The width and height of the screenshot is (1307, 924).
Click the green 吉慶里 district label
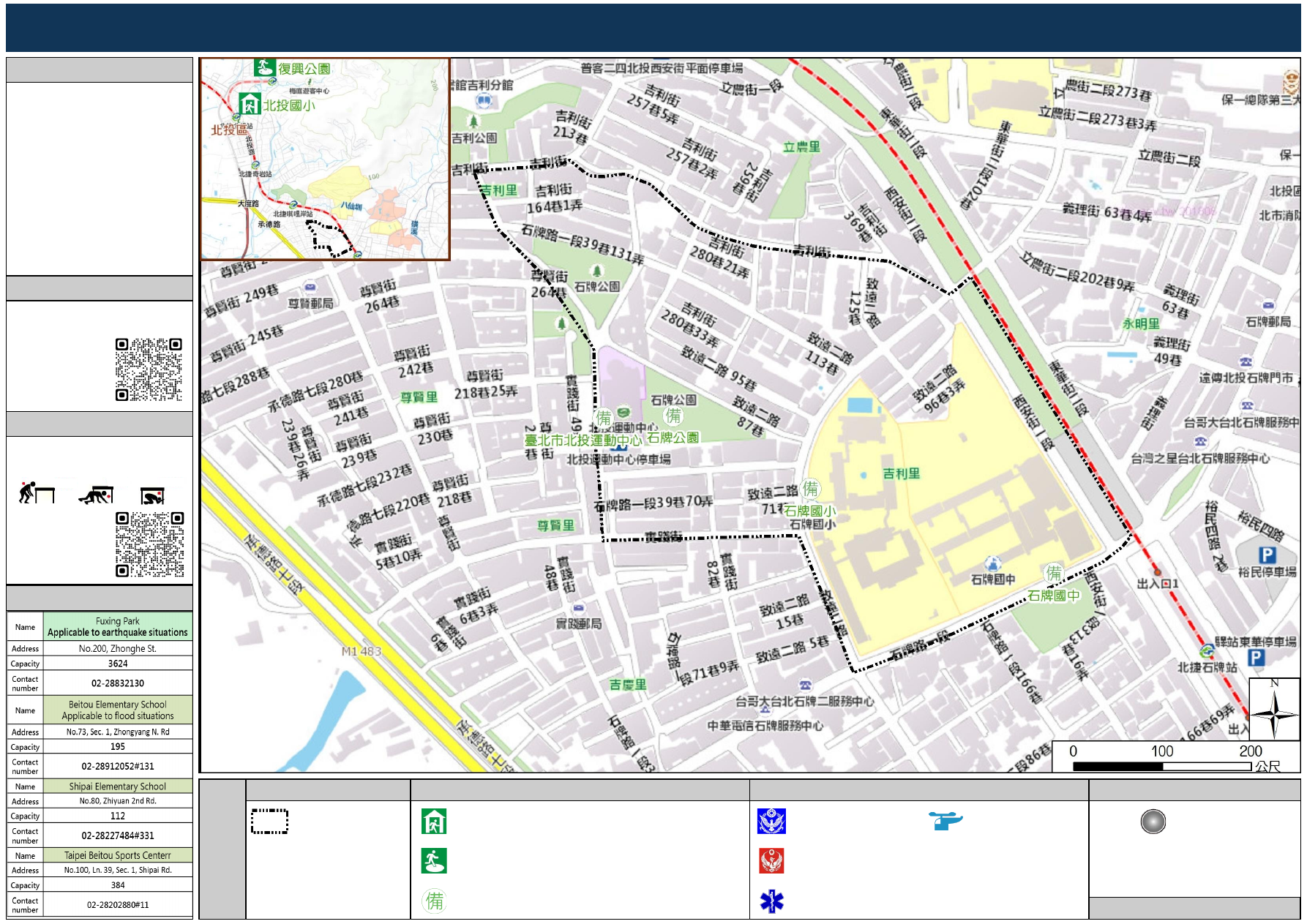coord(628,685)
